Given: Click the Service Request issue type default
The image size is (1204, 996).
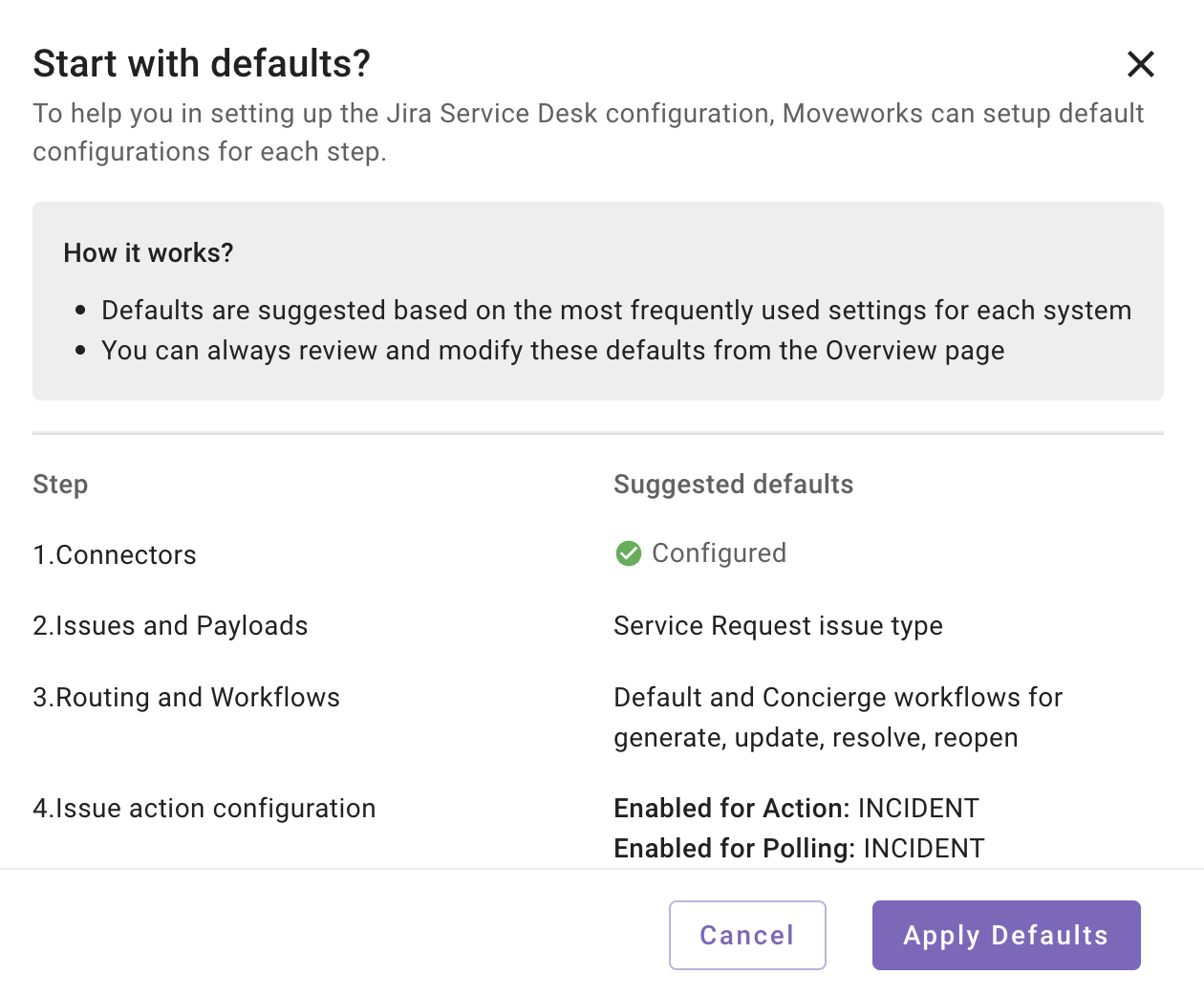Looking at the screenshot, I should (x=778, y=626).
